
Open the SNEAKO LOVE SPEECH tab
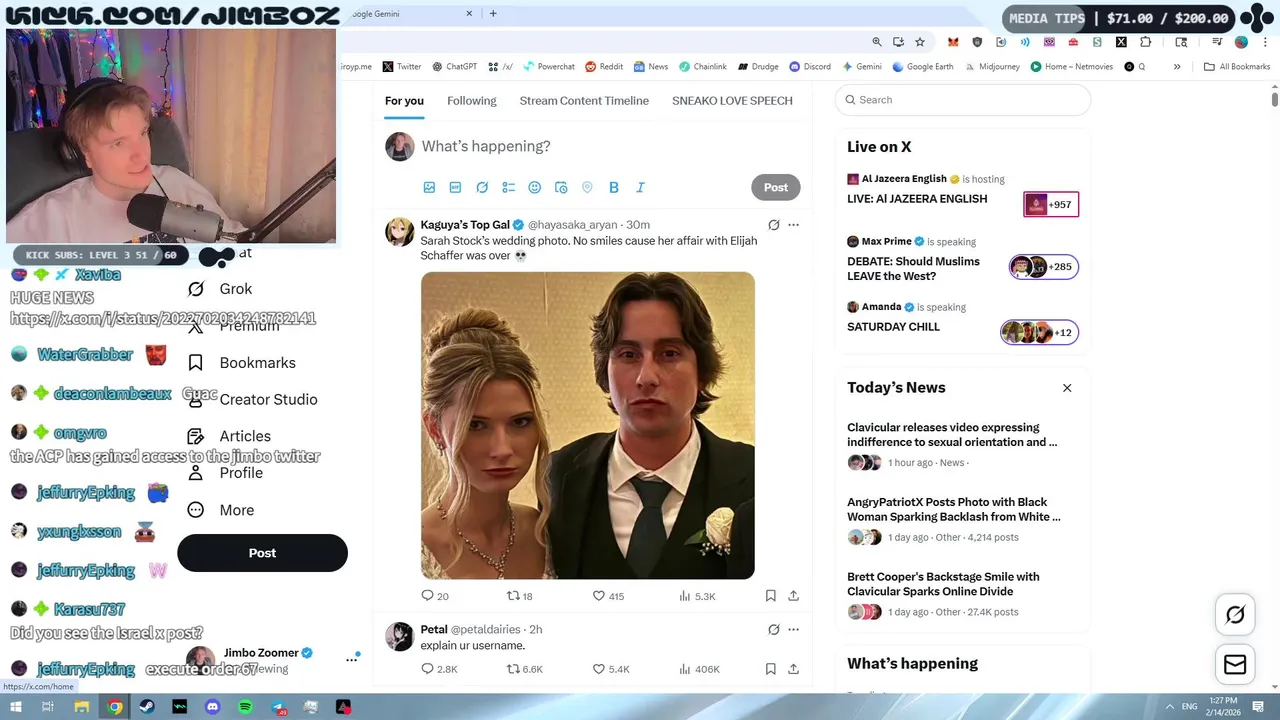732,101
